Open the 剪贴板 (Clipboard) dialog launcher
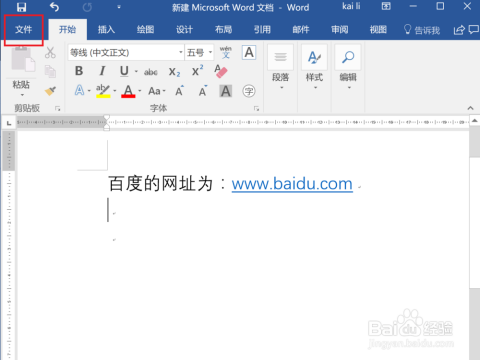480x360 pixels. point(58,108)
